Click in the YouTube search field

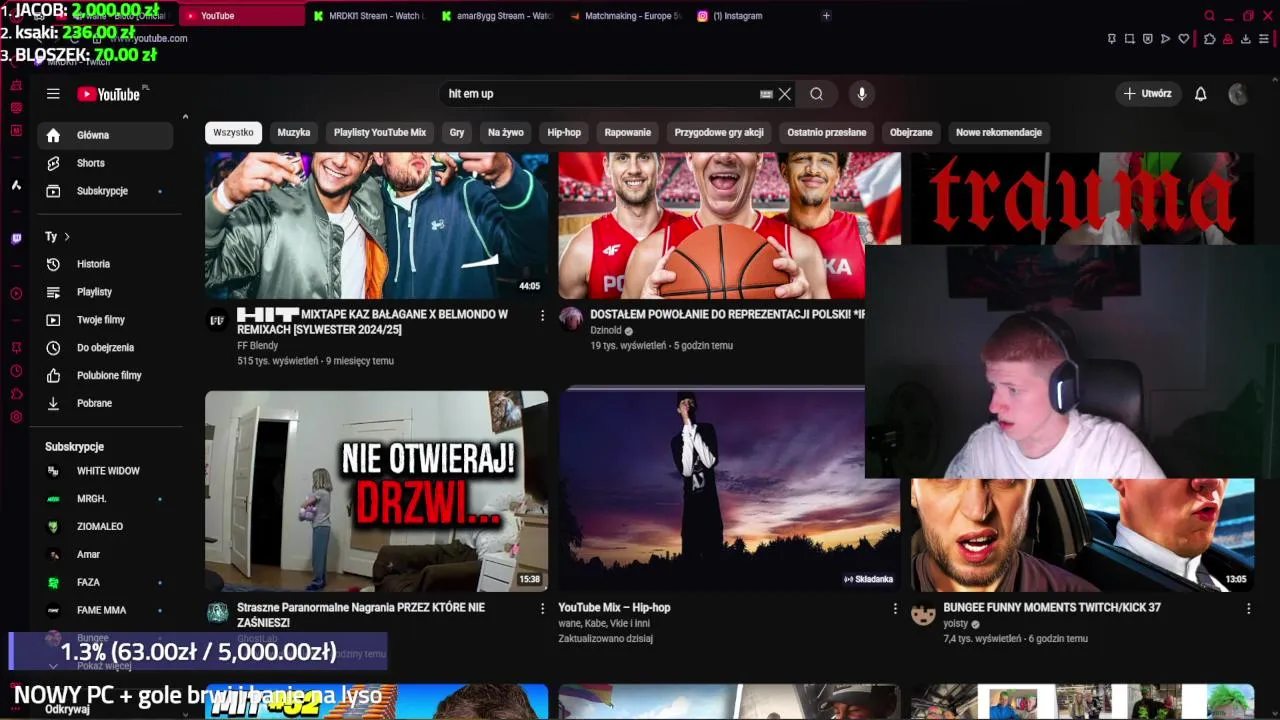(600, 94)
